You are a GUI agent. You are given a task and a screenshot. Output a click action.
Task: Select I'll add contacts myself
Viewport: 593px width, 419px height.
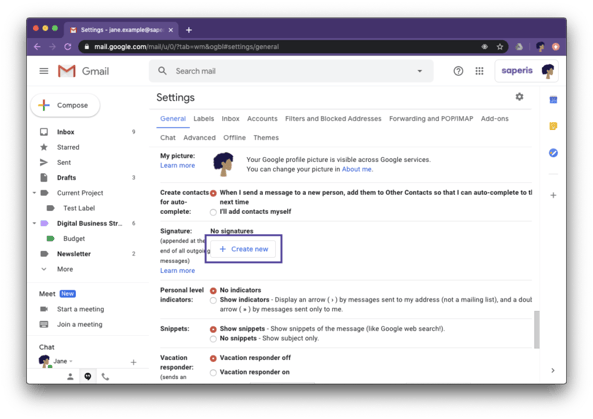click(x=213, y=212)
